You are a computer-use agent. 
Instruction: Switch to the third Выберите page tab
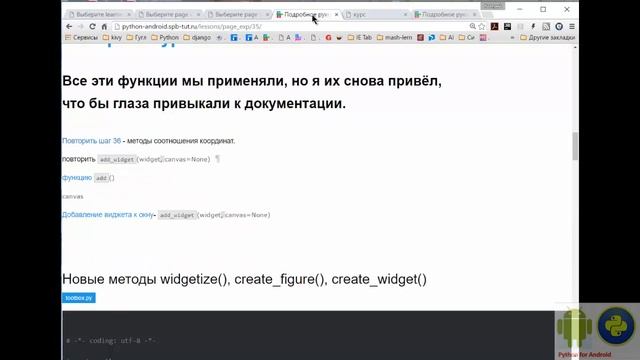pos(237,14)
